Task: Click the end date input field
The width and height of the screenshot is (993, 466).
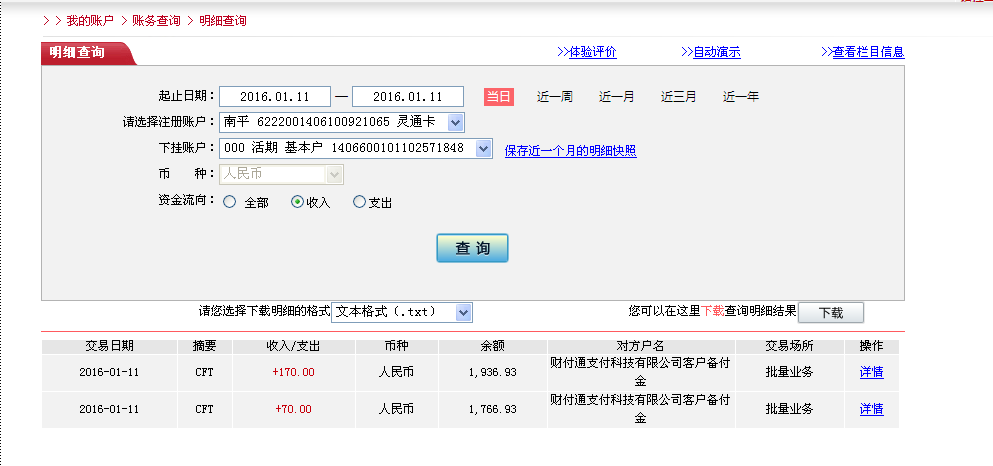Action: (408, 97)
